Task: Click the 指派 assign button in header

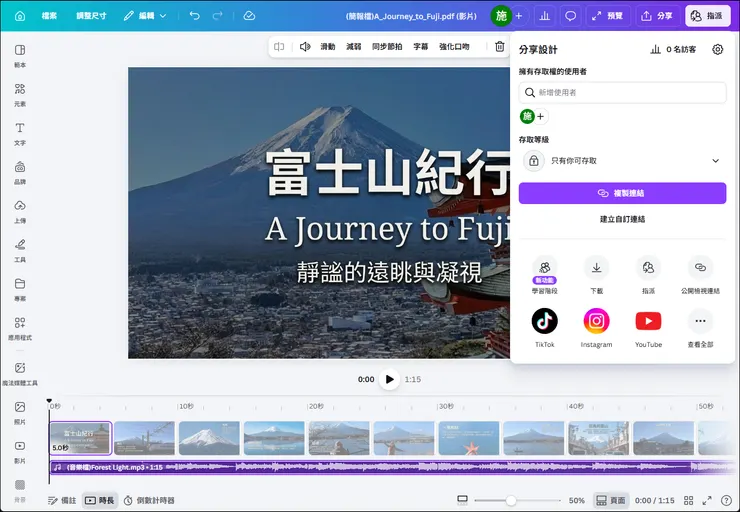Action: point(707,16)
